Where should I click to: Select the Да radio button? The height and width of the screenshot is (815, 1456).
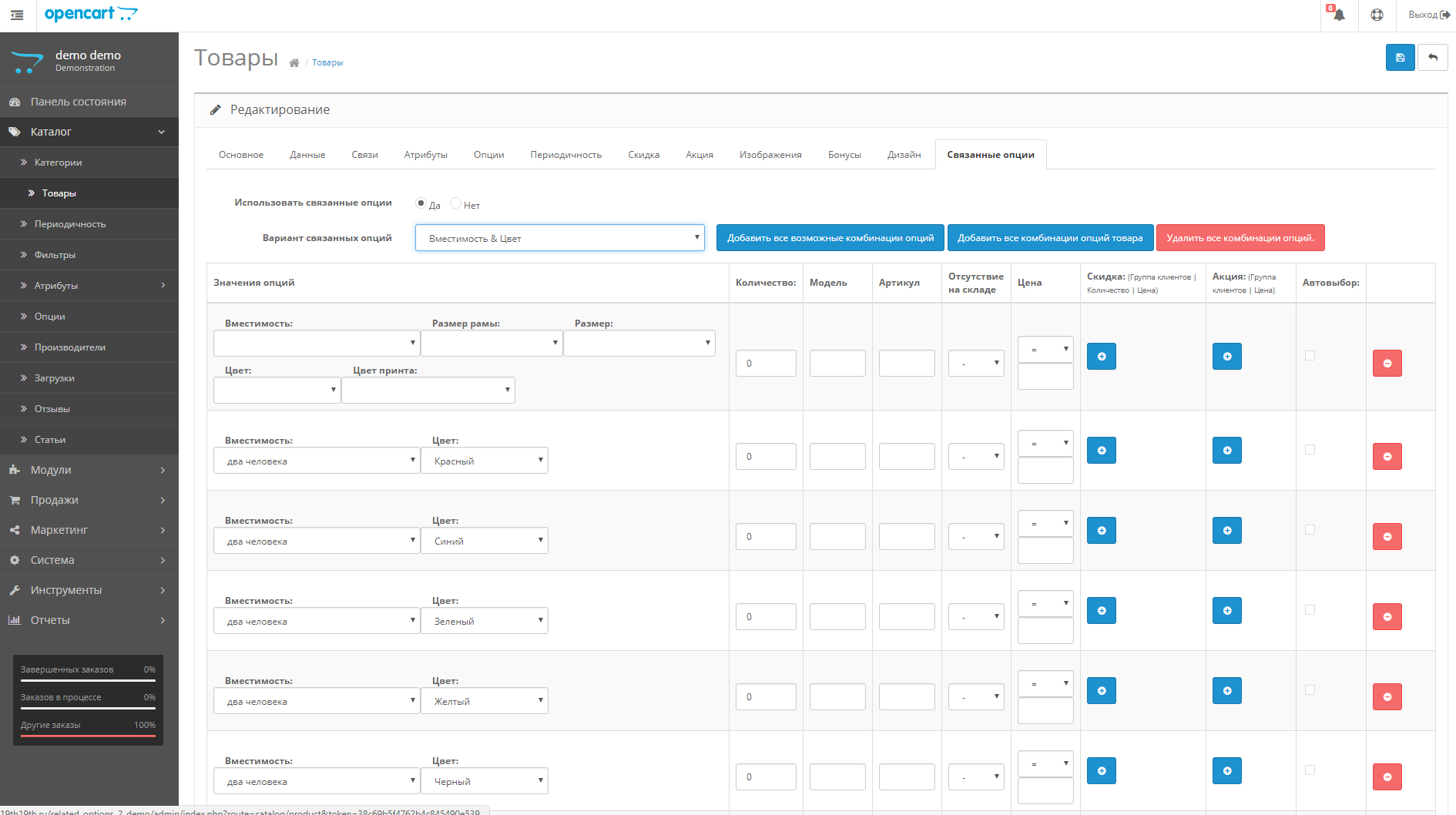[421, 203]
